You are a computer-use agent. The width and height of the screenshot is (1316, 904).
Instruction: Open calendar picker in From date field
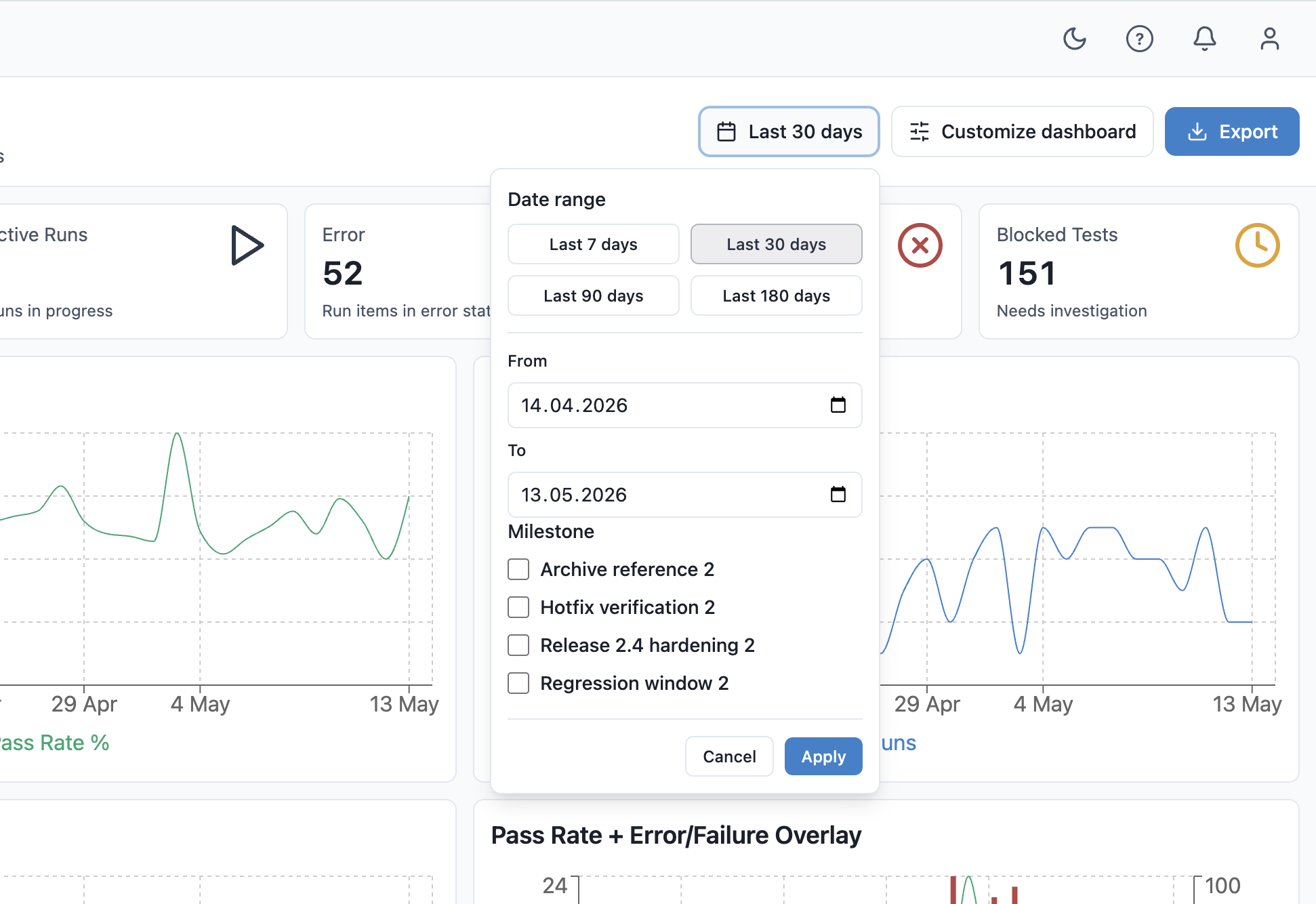[x=838, y=405]
